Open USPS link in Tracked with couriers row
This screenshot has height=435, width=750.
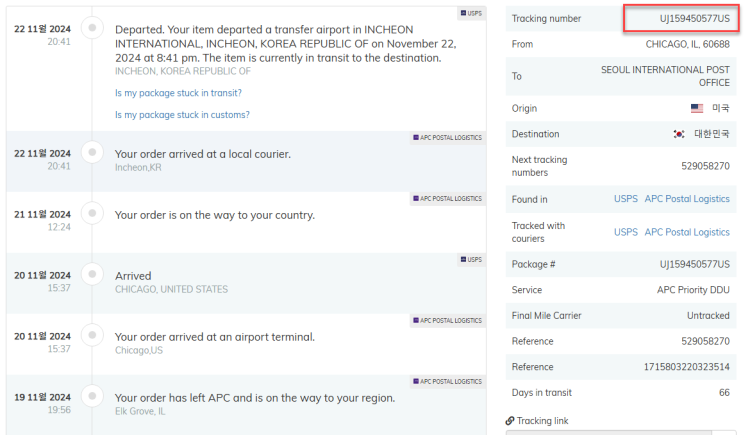(626, 232)
